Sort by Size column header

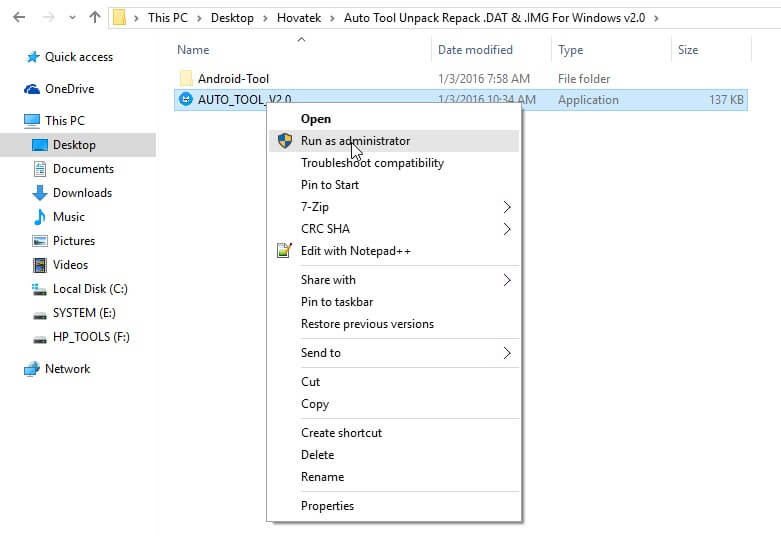pyautogui.click(x=688, y=50)
